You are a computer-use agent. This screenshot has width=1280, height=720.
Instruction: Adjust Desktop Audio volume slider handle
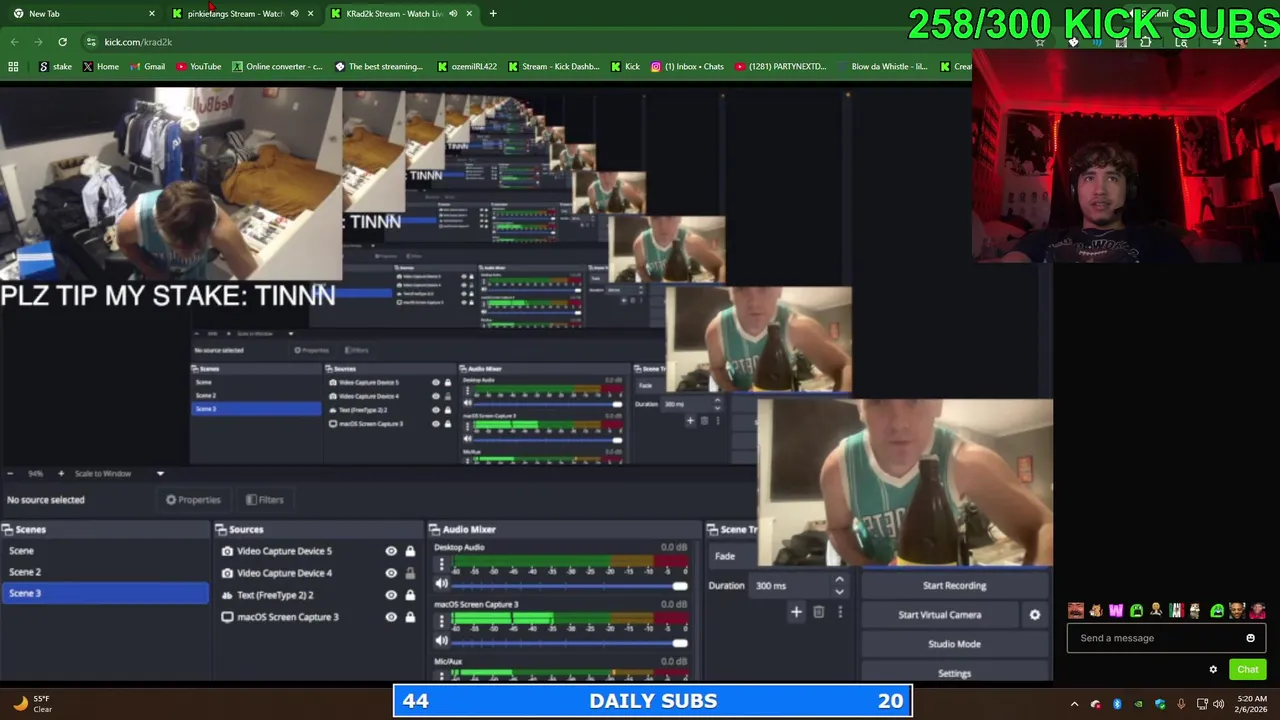680,585
